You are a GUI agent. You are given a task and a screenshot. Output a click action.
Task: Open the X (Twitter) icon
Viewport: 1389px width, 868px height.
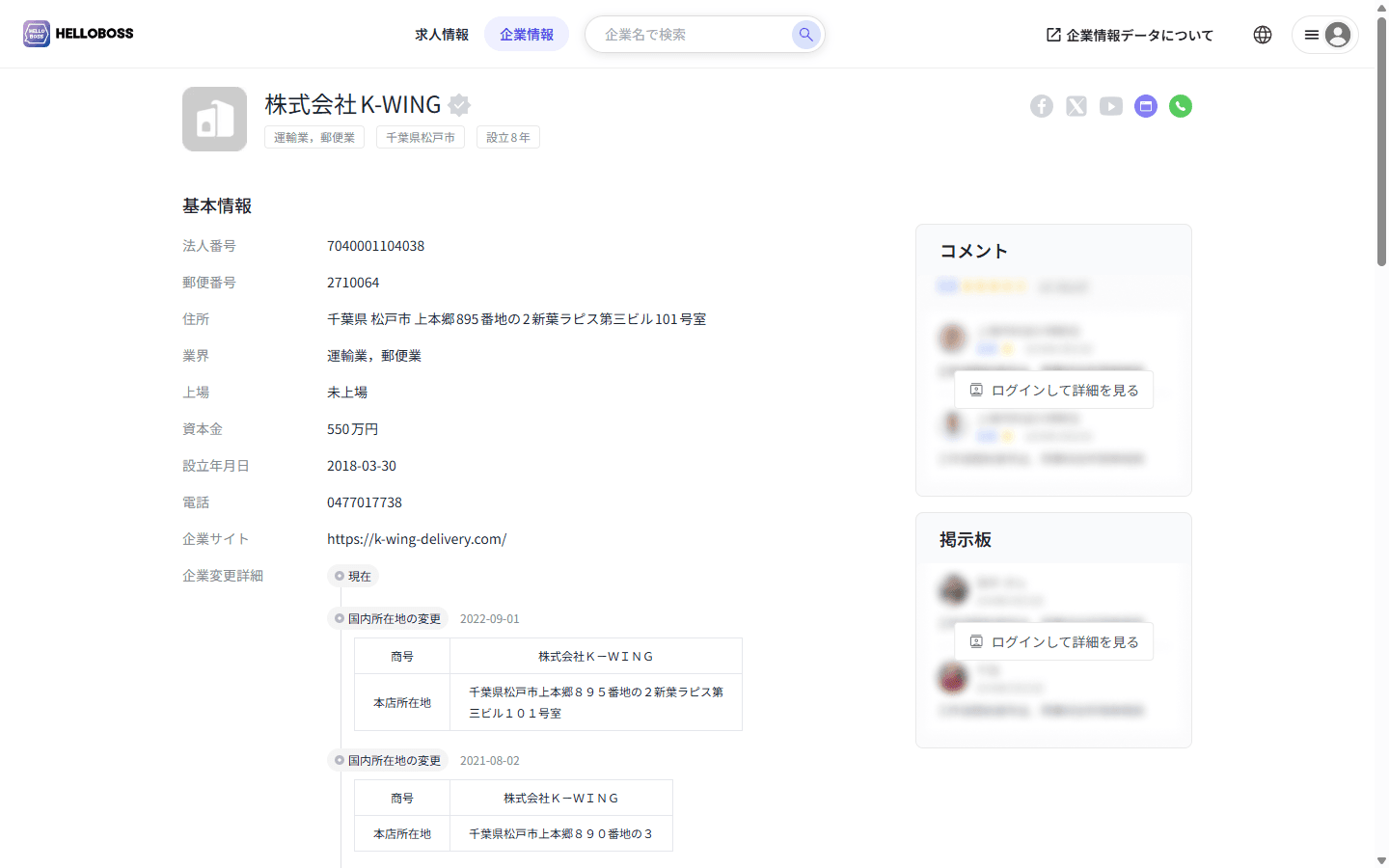[x=1076, y=106]
